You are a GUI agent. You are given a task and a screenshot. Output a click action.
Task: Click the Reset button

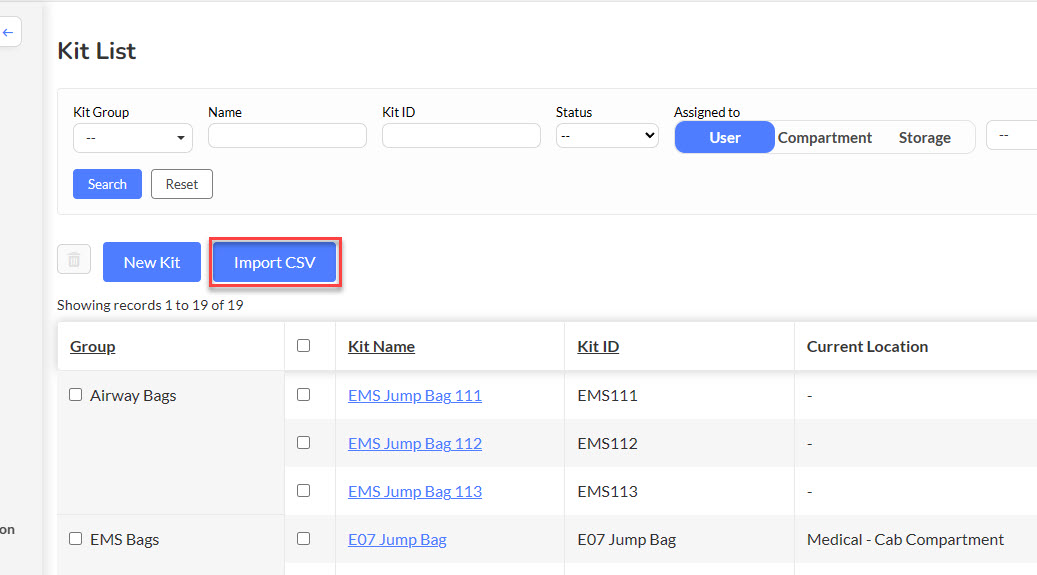coord(182,184)
